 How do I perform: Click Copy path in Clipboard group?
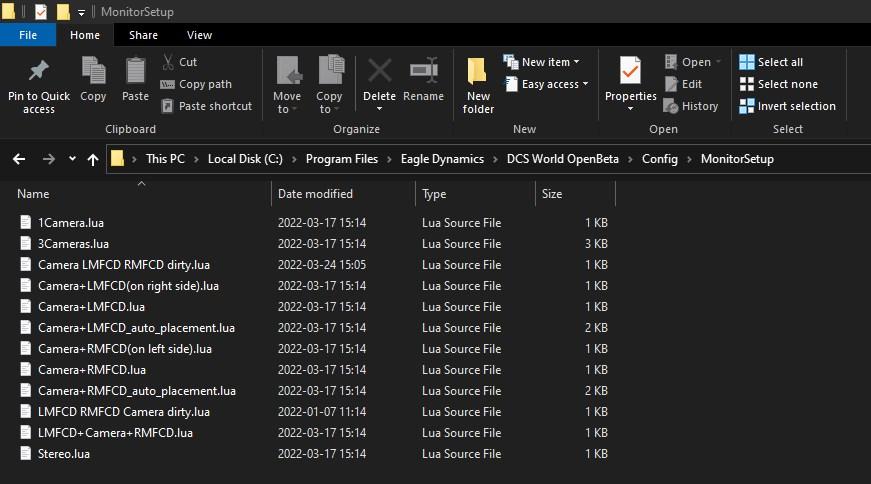click(196, 84)
